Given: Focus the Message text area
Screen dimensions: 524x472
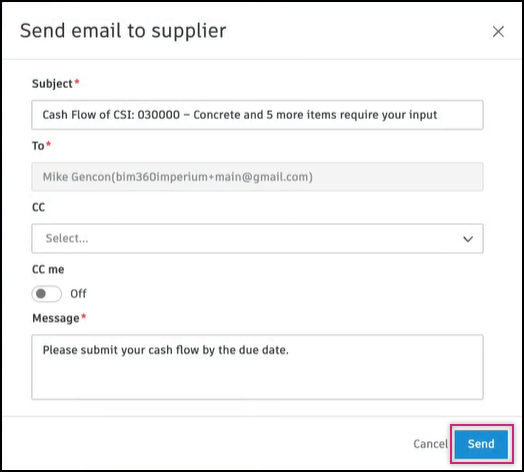Looking at the screenshot, I should pos(257,367).
